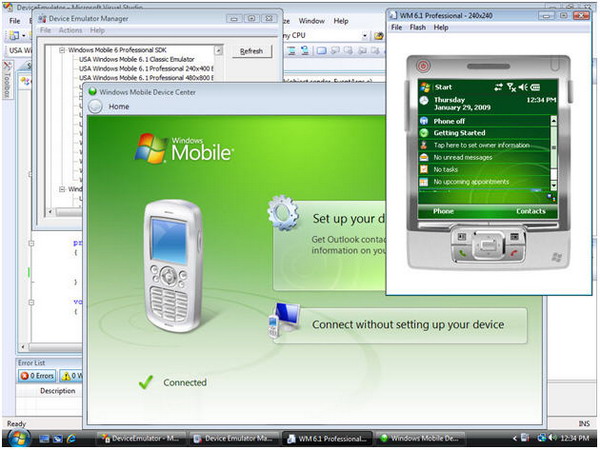The image size is (600, 450).
Task: Switch to DeviceEmulator Visual Studio taskbar button
Action: tap(141, 439)
